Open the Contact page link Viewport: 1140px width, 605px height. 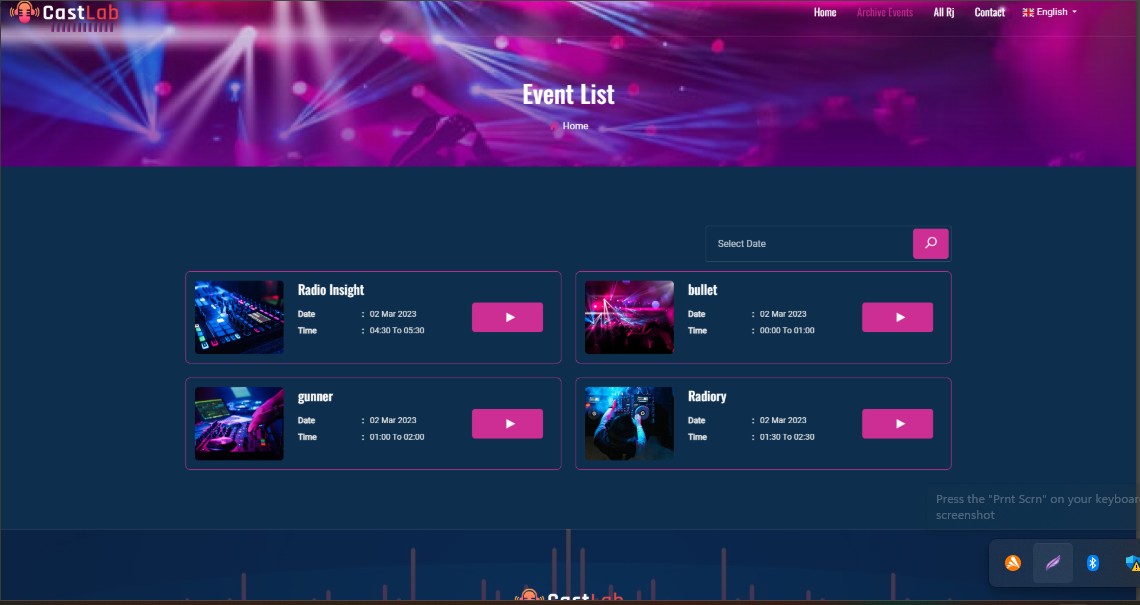990,12
